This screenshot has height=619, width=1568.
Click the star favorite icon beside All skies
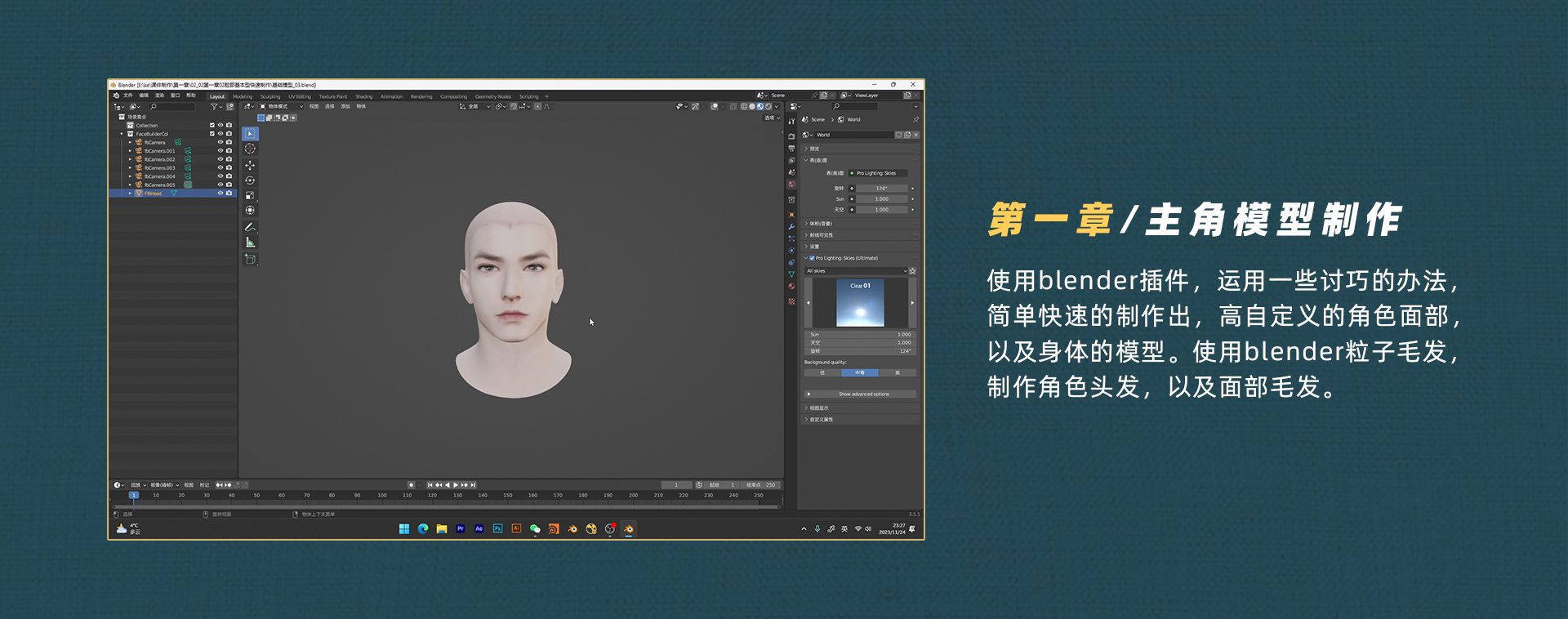tap(912, 271)
